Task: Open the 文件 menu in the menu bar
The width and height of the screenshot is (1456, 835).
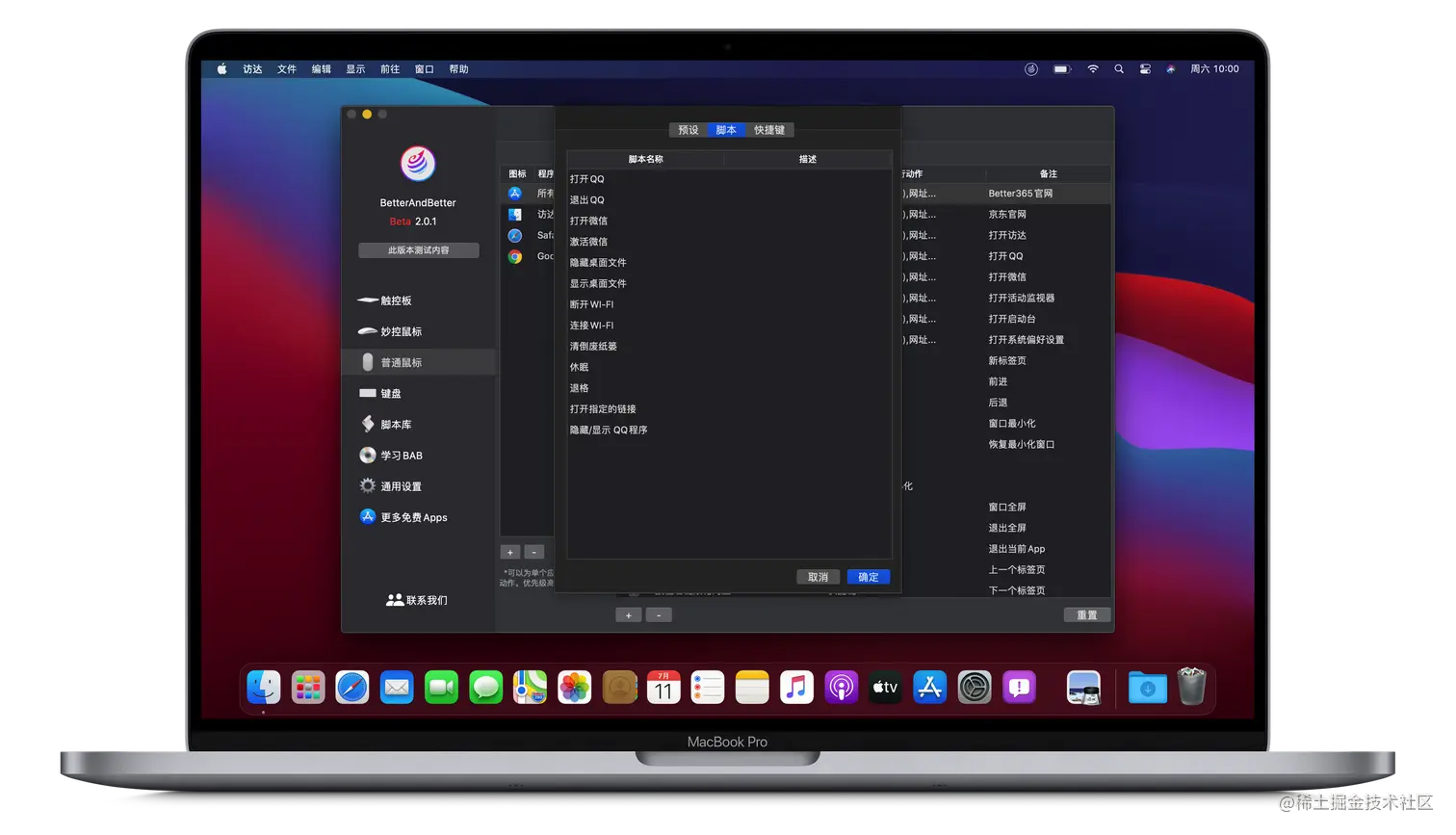Action: 287,69
